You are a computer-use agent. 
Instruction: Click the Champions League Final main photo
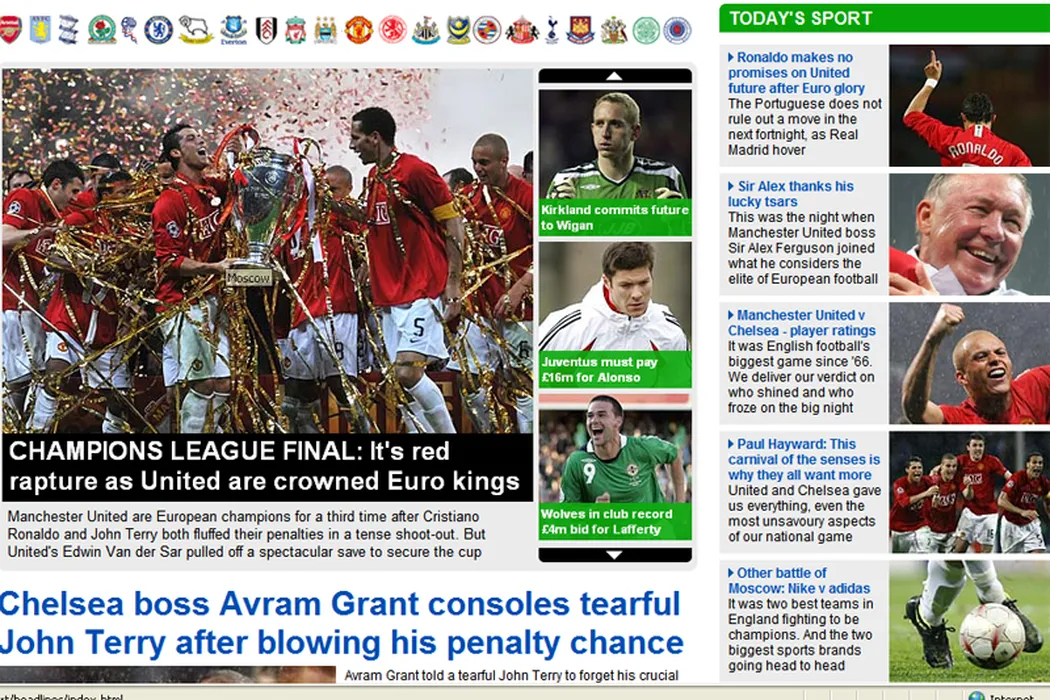coord(267,251)
